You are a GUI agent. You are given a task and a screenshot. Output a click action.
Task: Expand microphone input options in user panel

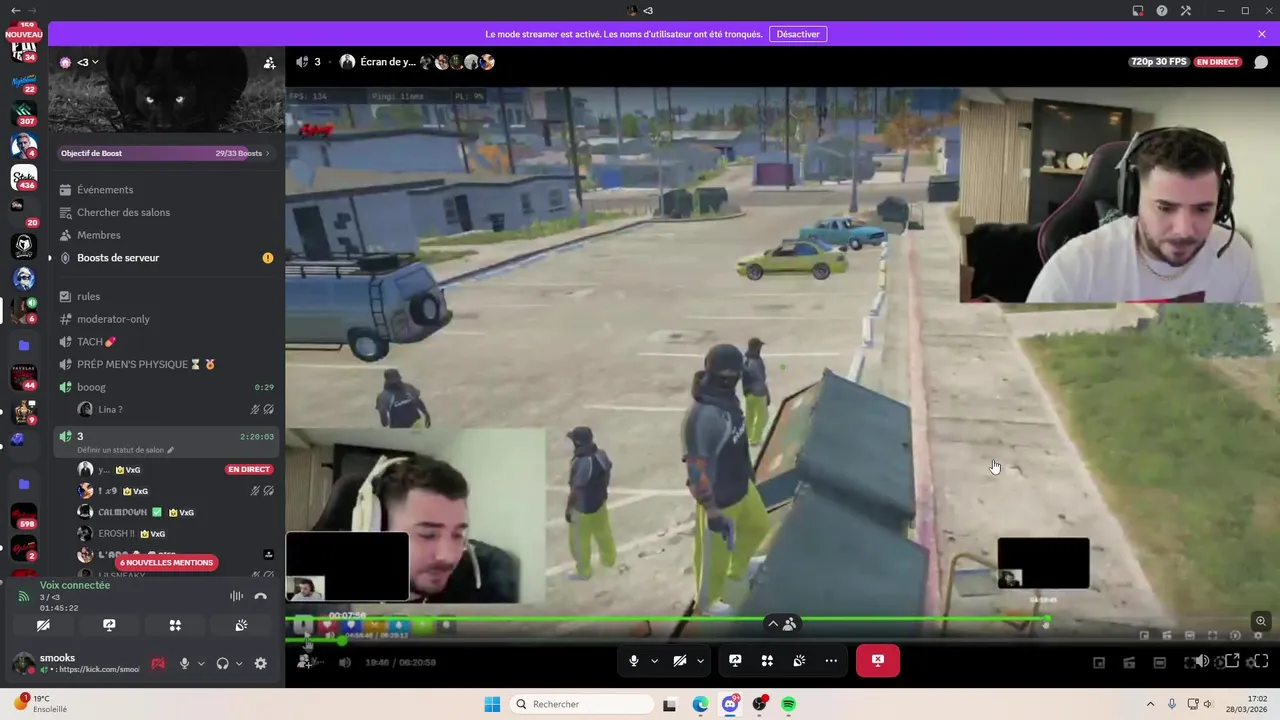pos(201,663)
